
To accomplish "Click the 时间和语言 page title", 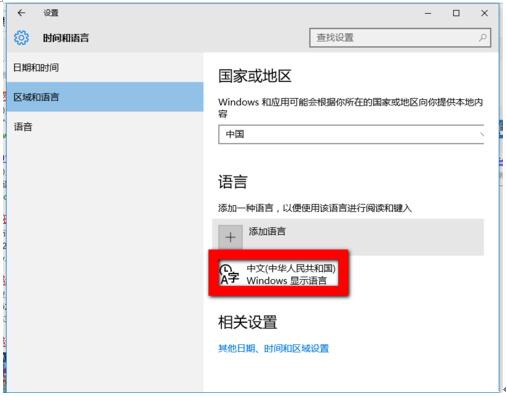I will (66, 38).
